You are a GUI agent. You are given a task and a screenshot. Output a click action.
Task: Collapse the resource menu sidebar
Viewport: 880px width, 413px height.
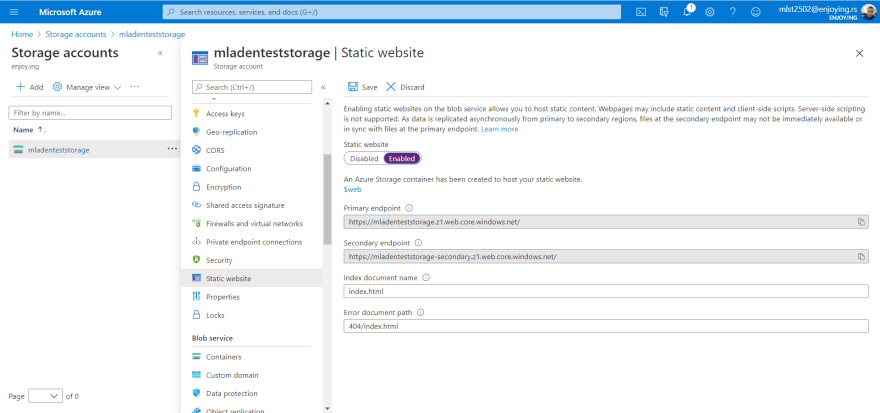tap(323, 87)
